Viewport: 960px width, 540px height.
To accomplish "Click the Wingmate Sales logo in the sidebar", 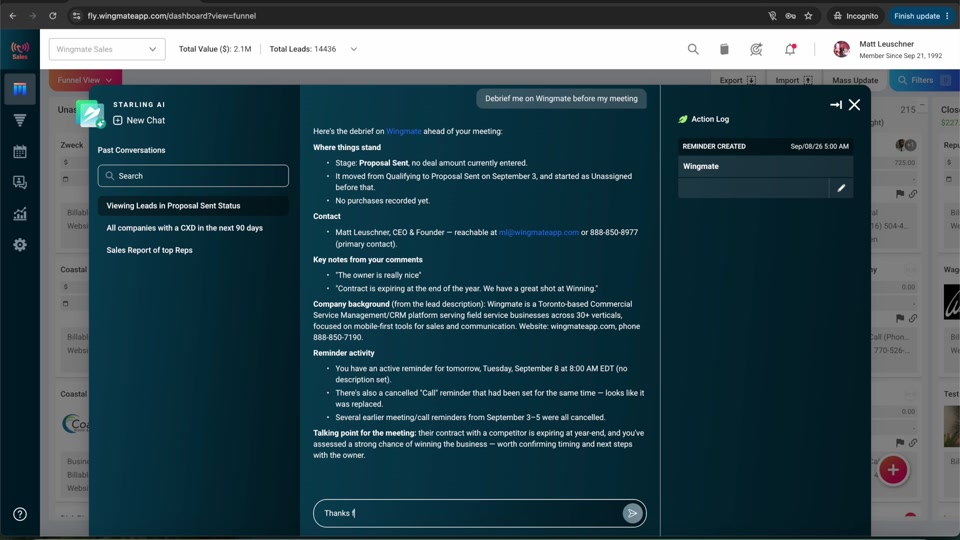I will point(20,50).
